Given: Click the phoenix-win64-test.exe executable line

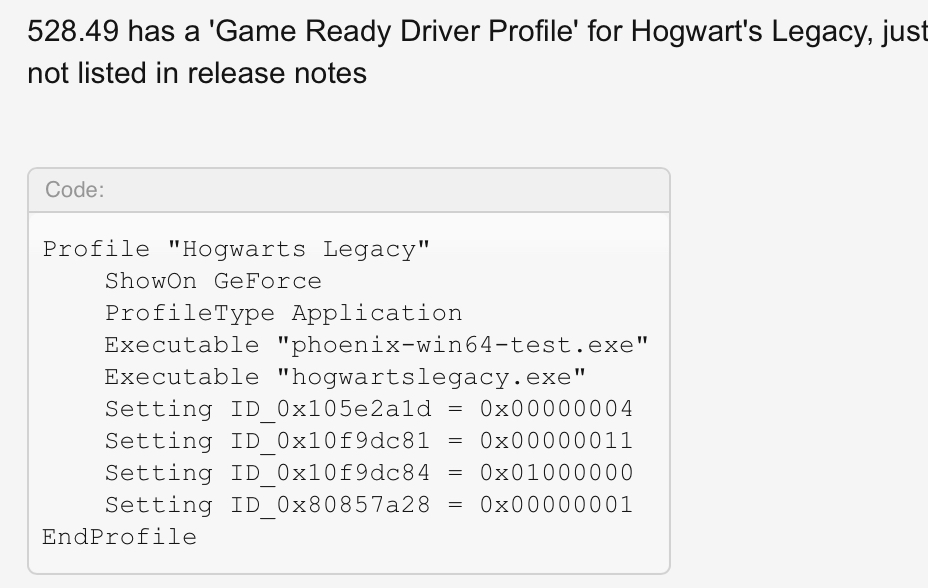Looking at the screenshot, I should pyautogui.click(x=376, y=345).
